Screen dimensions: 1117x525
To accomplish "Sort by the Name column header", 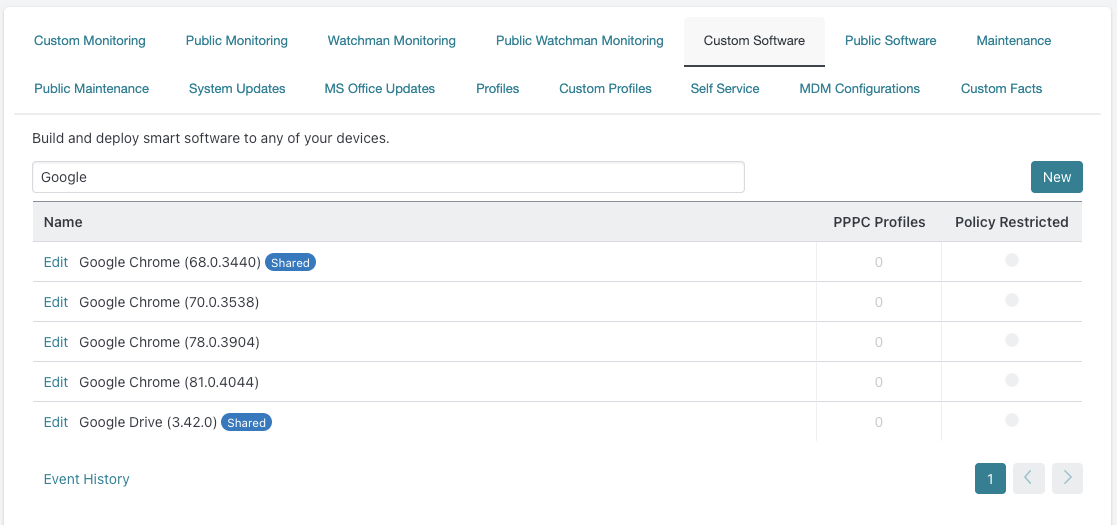I will [x=63, y=222].
